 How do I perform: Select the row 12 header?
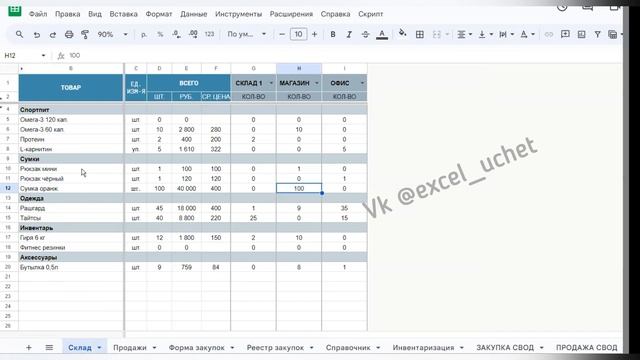(8, 189)
